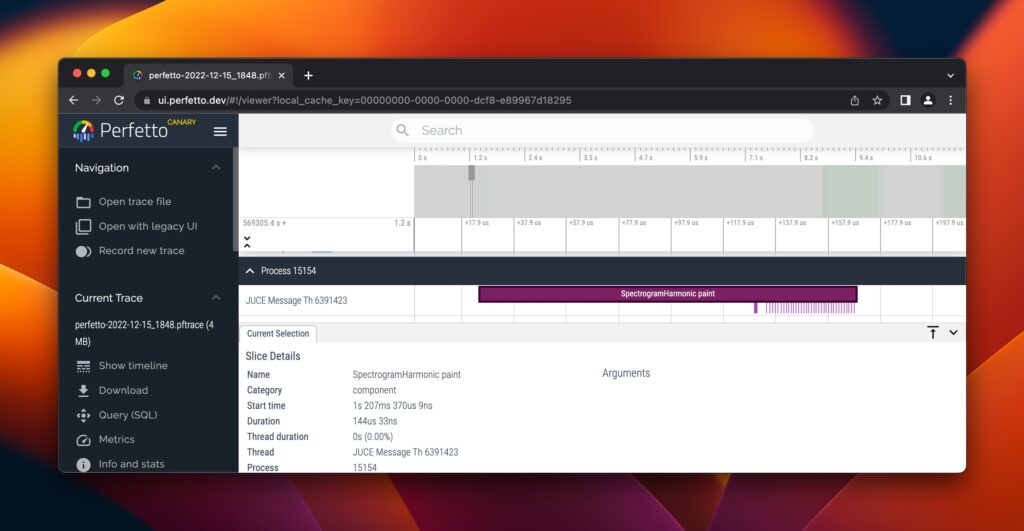Open browser side panel icon

point(905,101)
